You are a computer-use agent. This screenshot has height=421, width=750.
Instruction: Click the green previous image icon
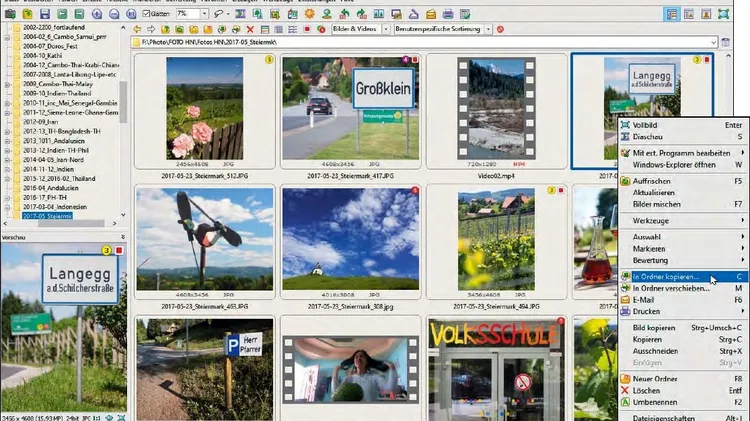62,14
